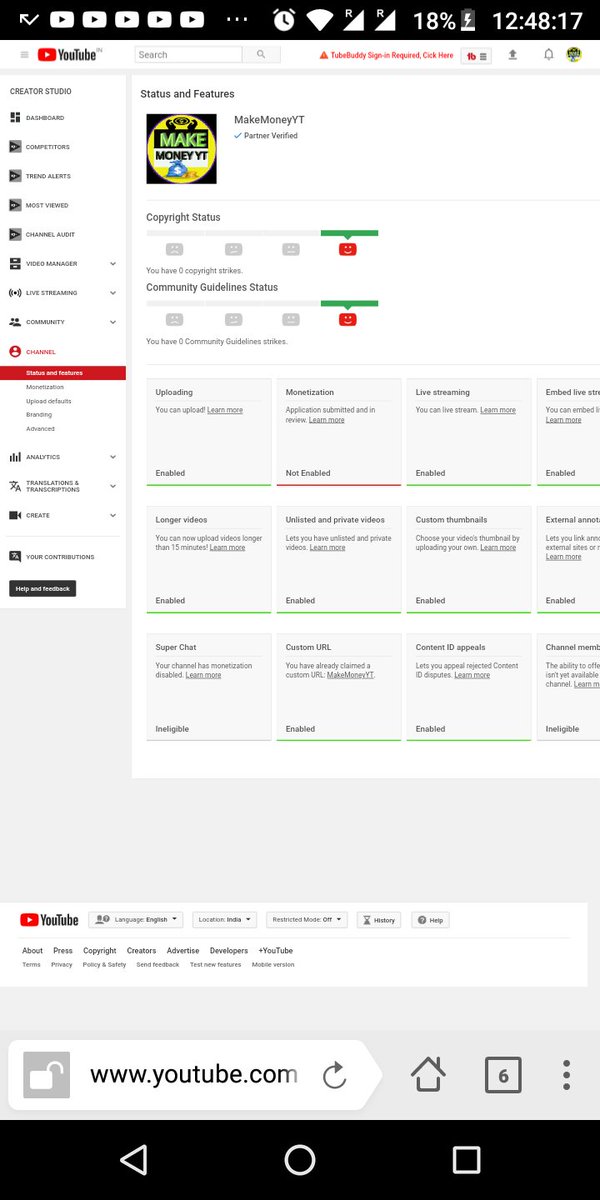Click Translations & Transcriptions sidebar icon
Viewport: 600px width, 1200px height.
(15, 486)
